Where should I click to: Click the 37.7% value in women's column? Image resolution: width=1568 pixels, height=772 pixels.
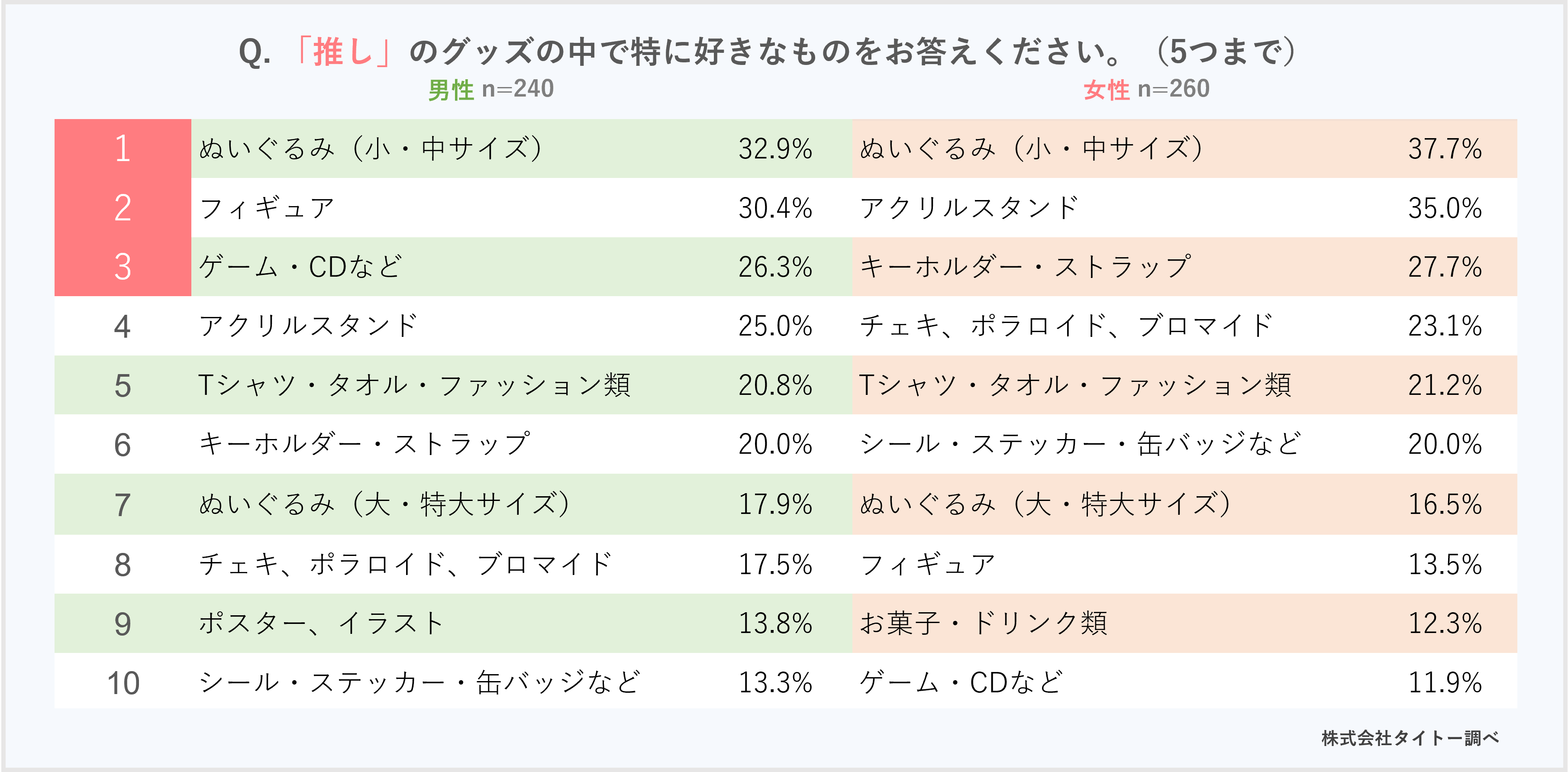[1445, 149]
